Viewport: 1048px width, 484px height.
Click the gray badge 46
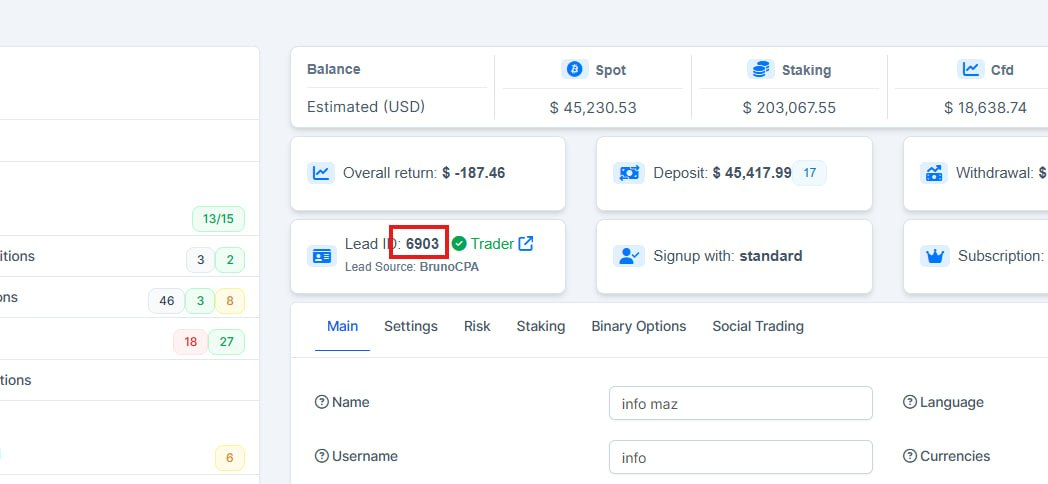click(x=166, y=301)
